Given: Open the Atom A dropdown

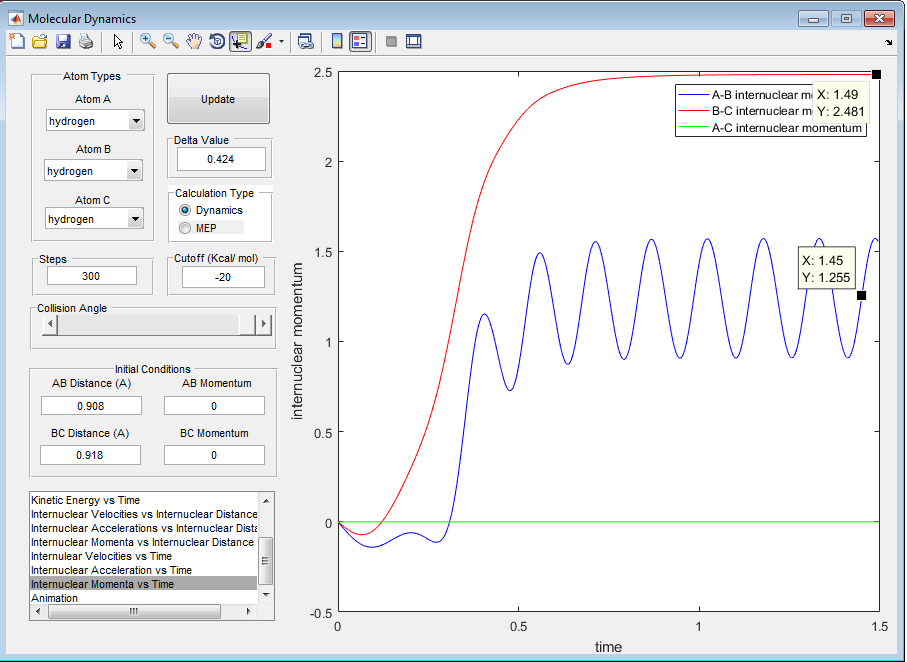Looking at the screenshot, I should pyautogui.click(x=134, y=121).
